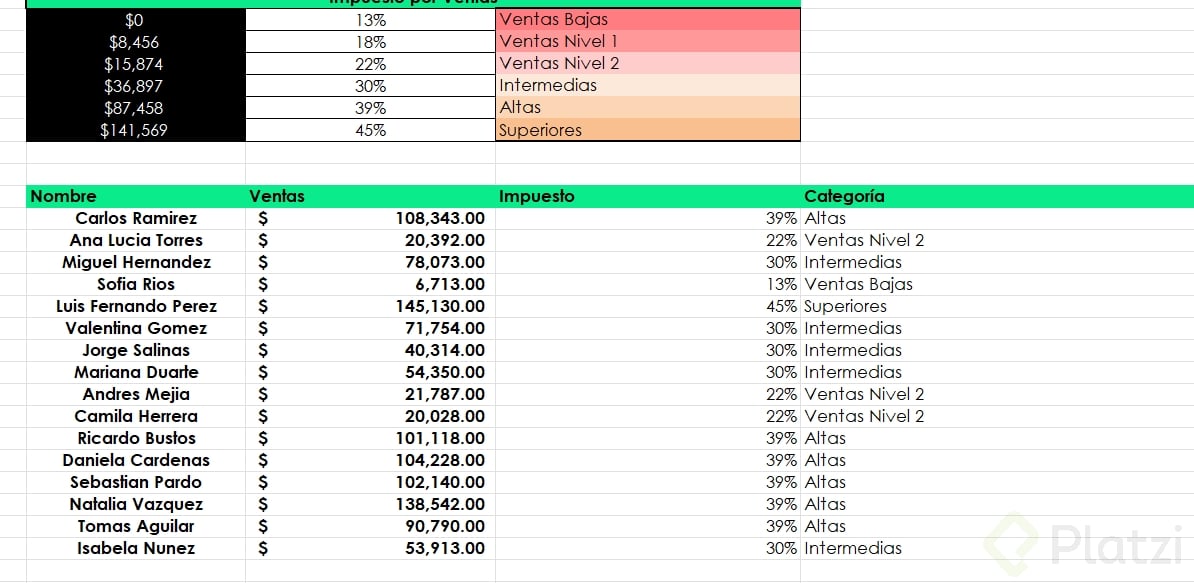Select the black $141,569 threshold cell
Viewport: 1194px width, 583px height.
click(x=135, y=130)
